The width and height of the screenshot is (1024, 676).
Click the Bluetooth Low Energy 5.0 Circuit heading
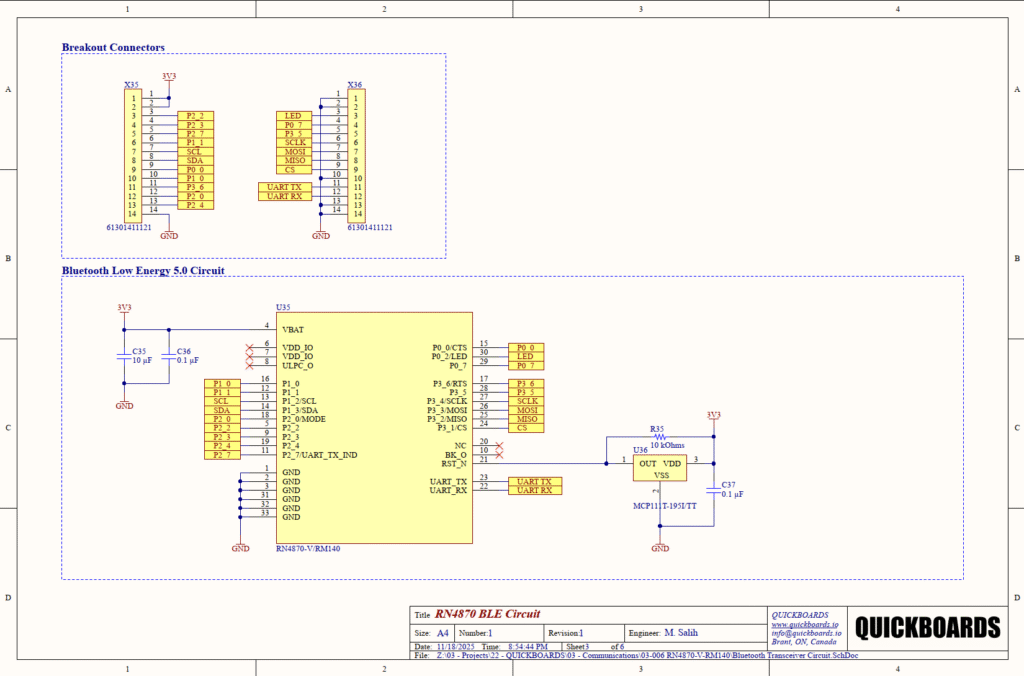143,270
